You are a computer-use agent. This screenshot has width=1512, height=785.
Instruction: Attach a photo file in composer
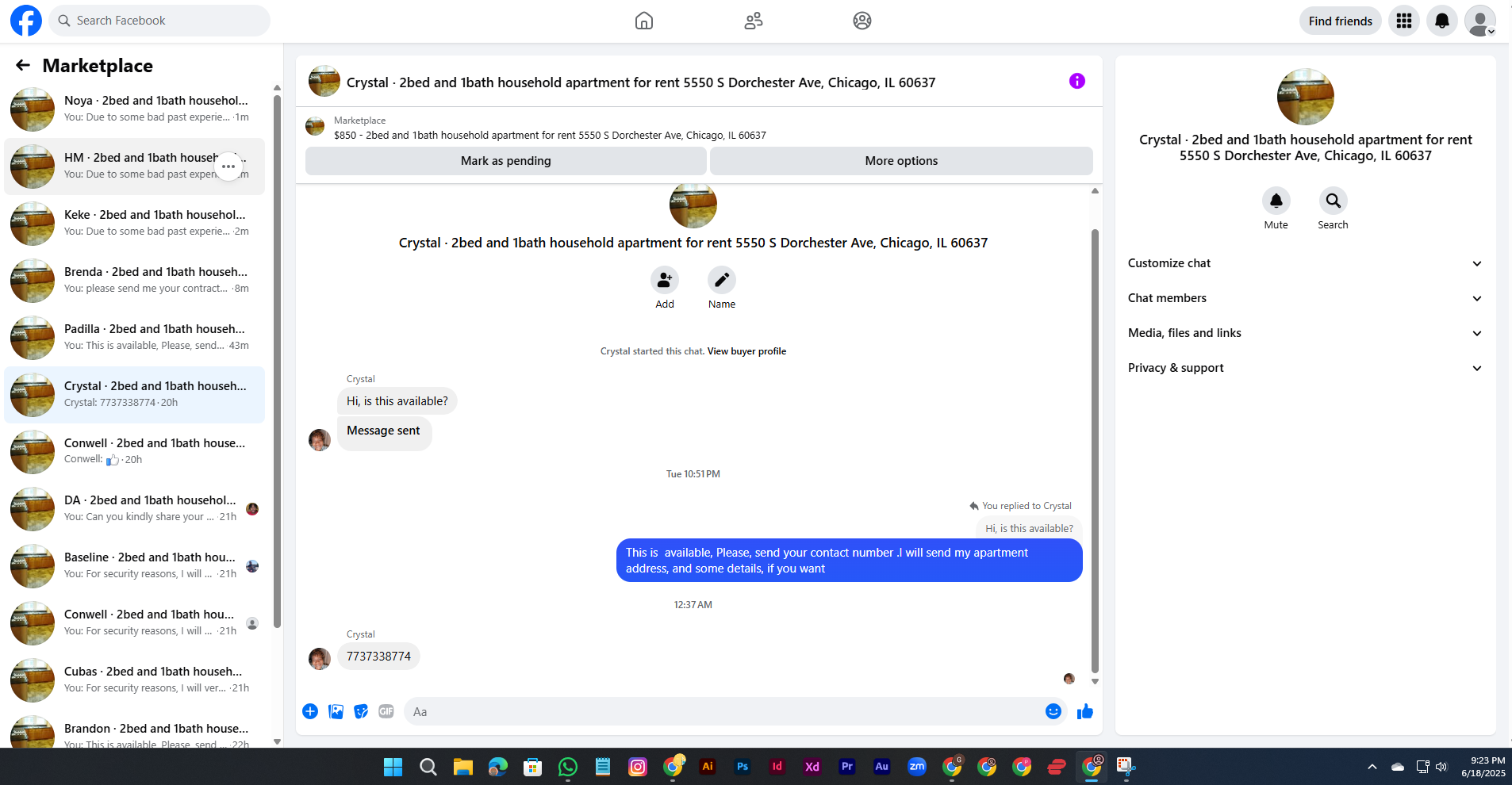tap(336, 711)
